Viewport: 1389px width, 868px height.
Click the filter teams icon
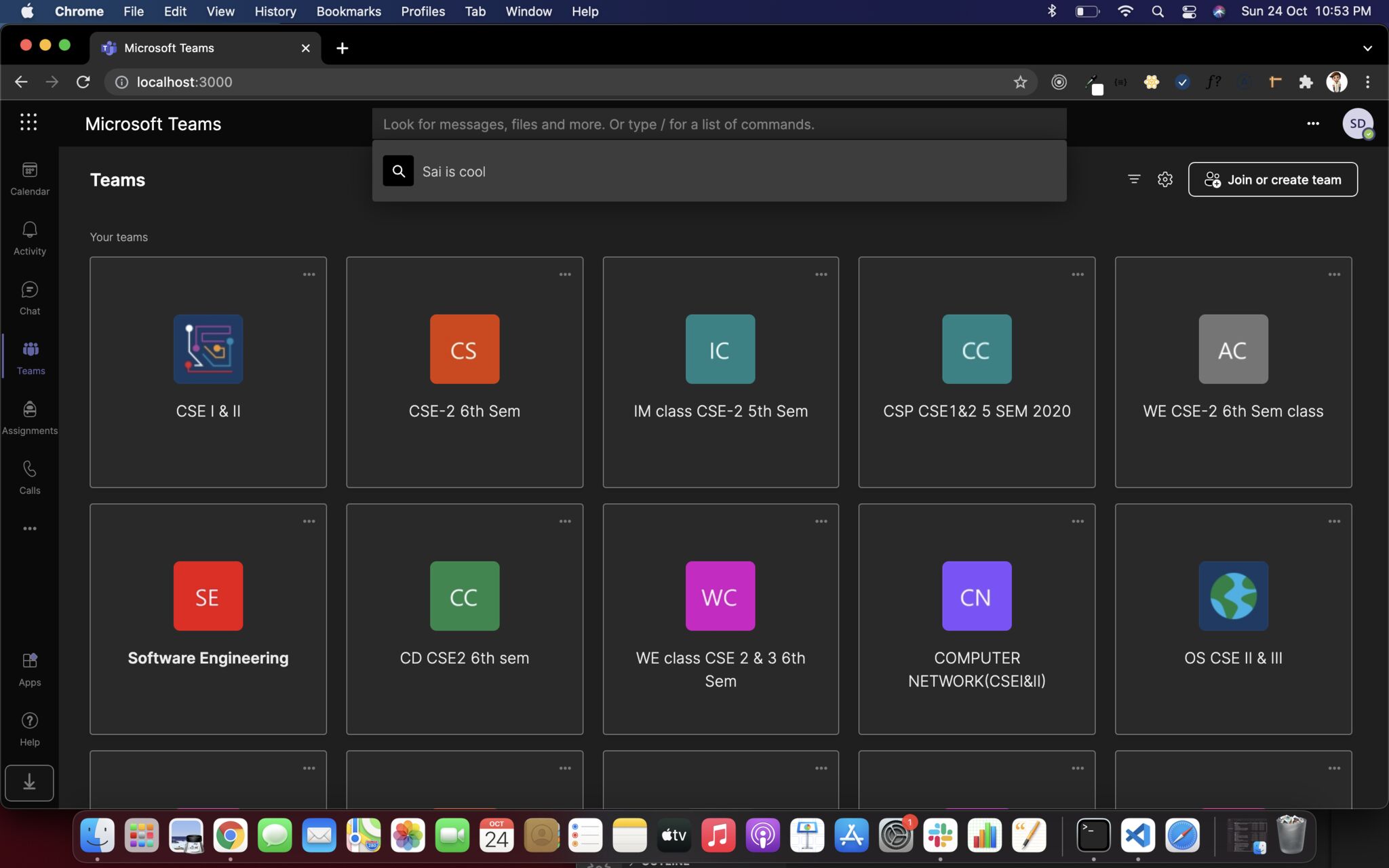point(1134,179)
